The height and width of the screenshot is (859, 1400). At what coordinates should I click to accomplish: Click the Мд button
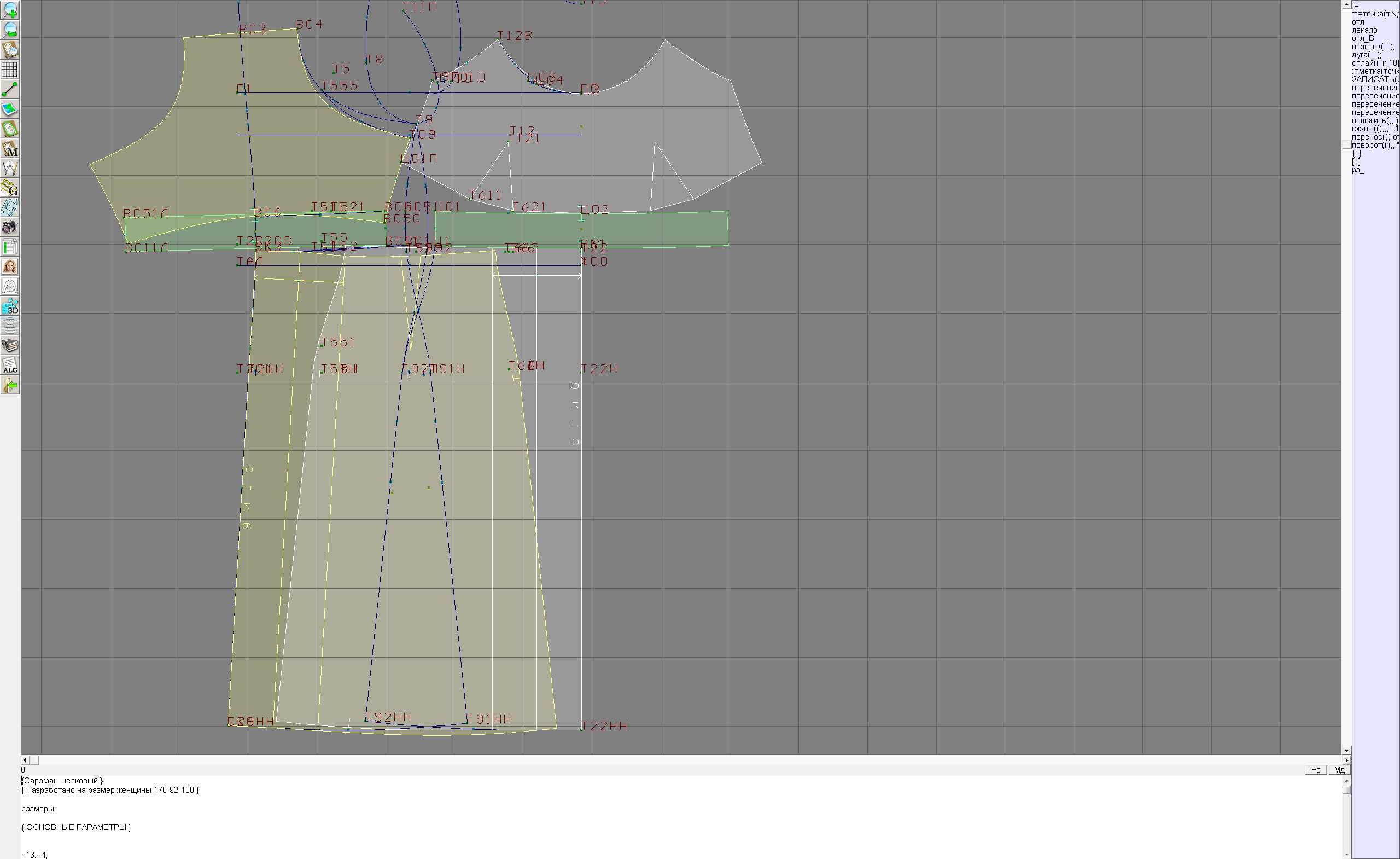coord(1339,770)
